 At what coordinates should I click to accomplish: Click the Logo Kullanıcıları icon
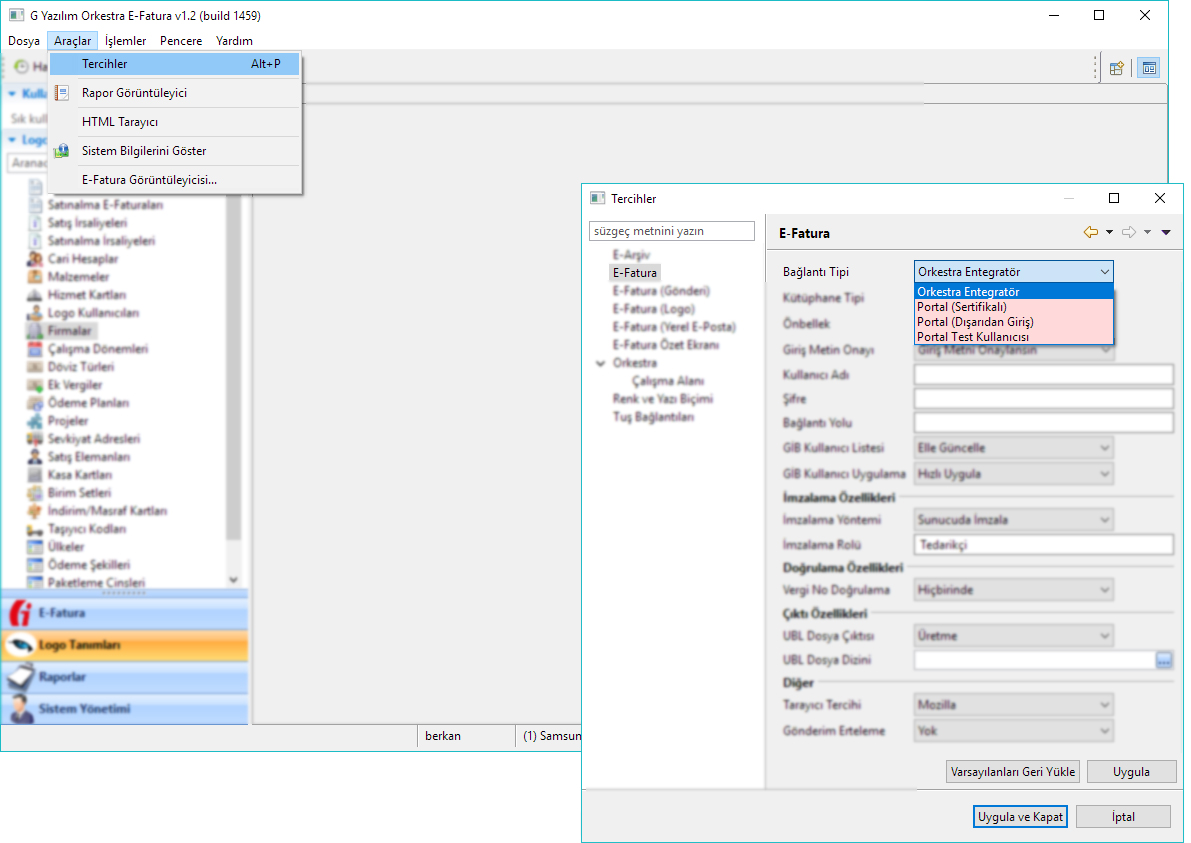click(x=34, y=313)
